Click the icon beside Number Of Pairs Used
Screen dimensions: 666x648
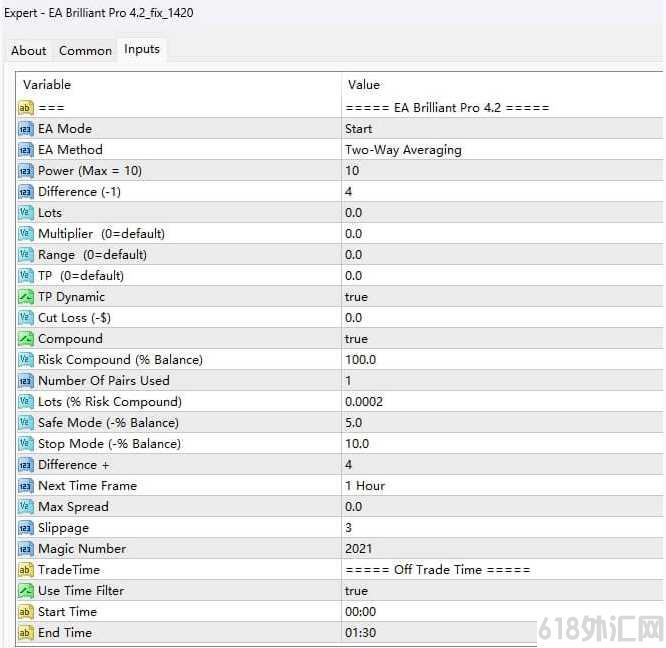[x=25, y=381]
